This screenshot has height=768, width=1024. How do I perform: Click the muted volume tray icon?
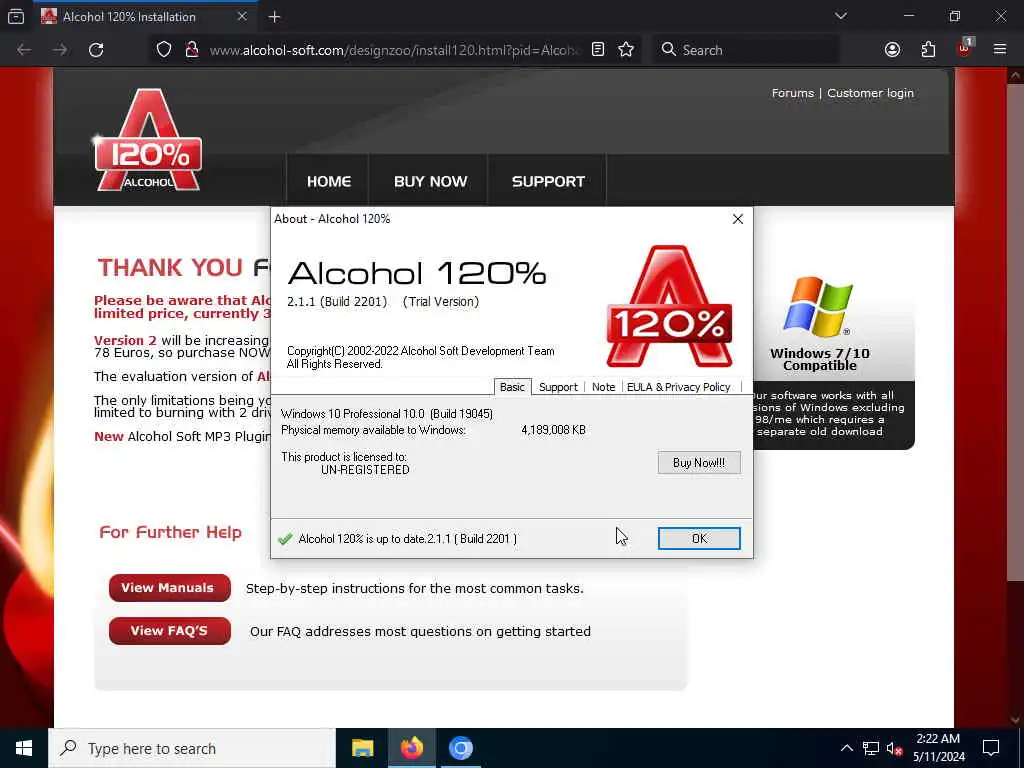click(x=895, y=749)
